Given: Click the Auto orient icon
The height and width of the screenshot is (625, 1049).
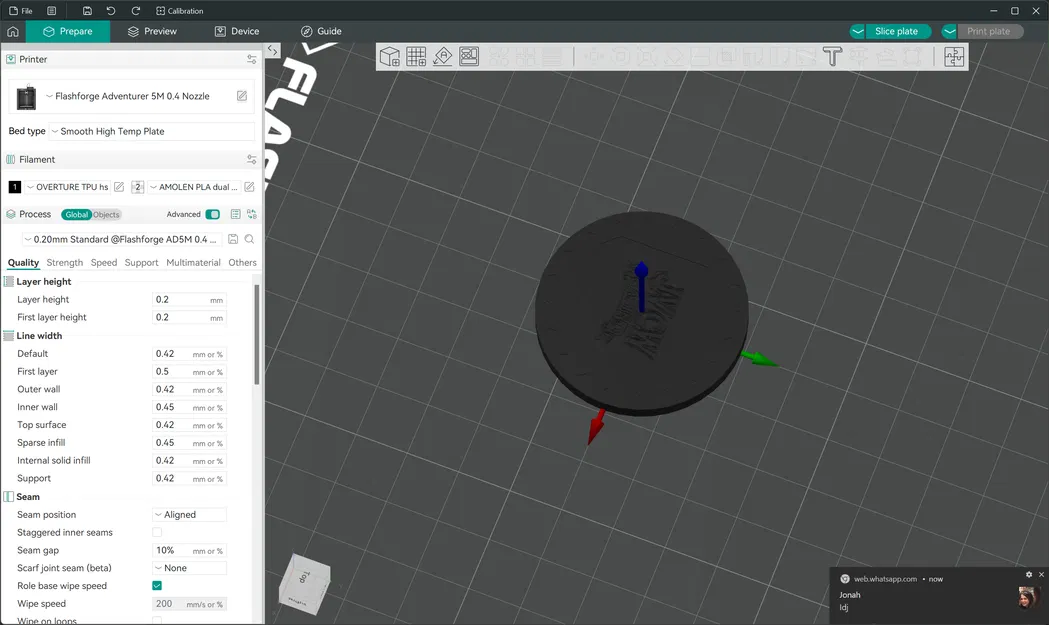Looking at the screenshot, I should tap(443, 56).
